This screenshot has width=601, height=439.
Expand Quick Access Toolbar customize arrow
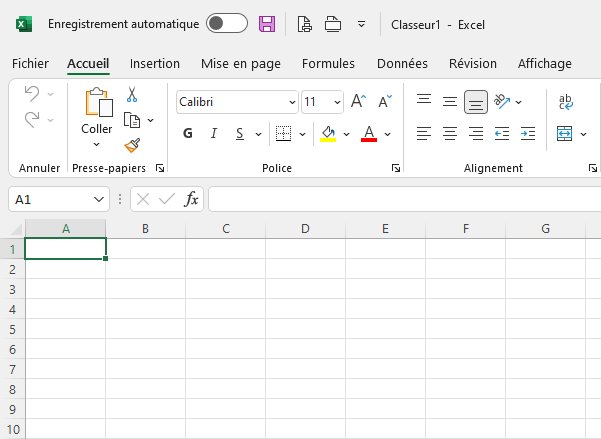point(361,25)
